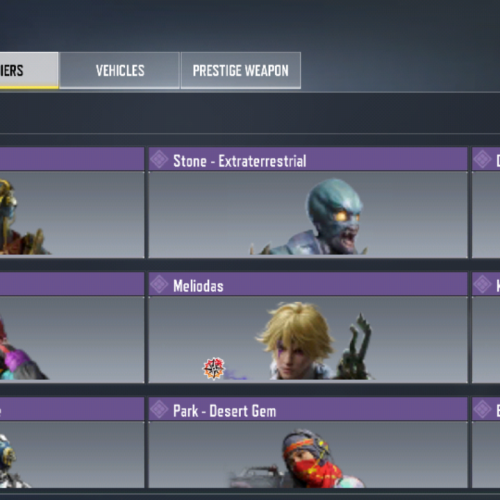This screenshot has width=500, height=500.
Task: Click diamond rarity icon beside Park - Desert Gem
Action: (159, 410)
